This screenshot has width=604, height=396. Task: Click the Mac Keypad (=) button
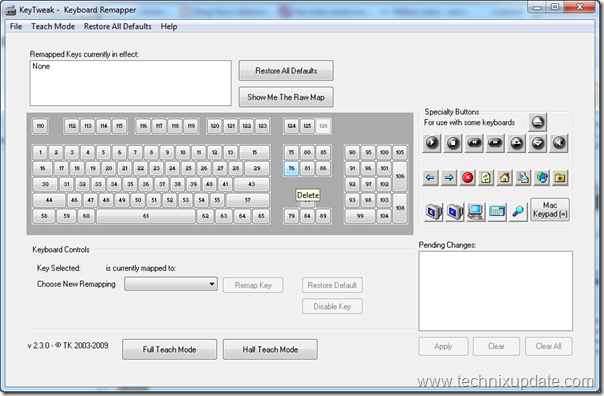click(x=550, y=210)
